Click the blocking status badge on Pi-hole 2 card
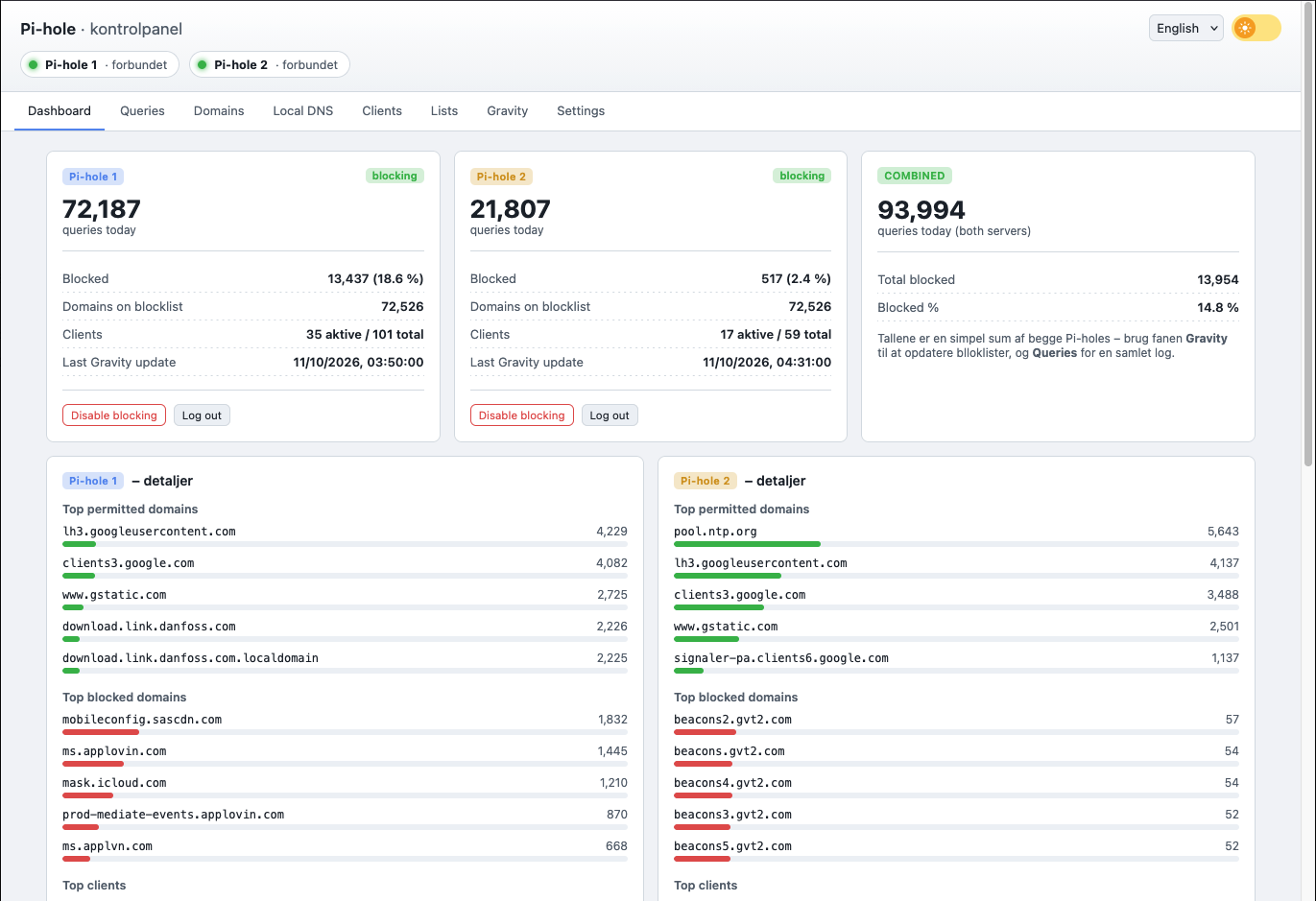Screen dimensions: 1316x901 [x=802, y=176]
